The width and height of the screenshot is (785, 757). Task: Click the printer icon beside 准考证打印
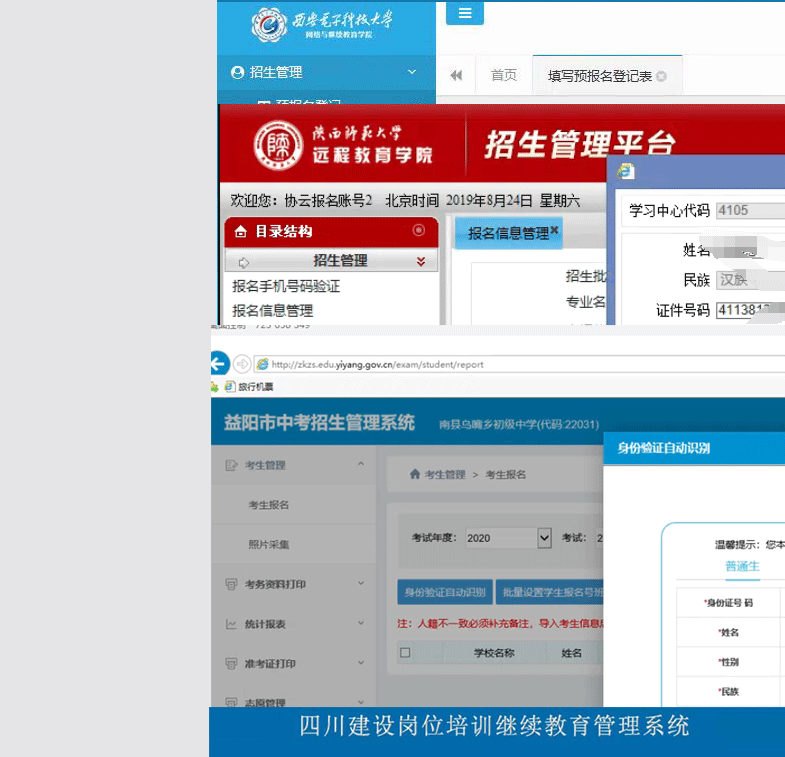point(231,663)
